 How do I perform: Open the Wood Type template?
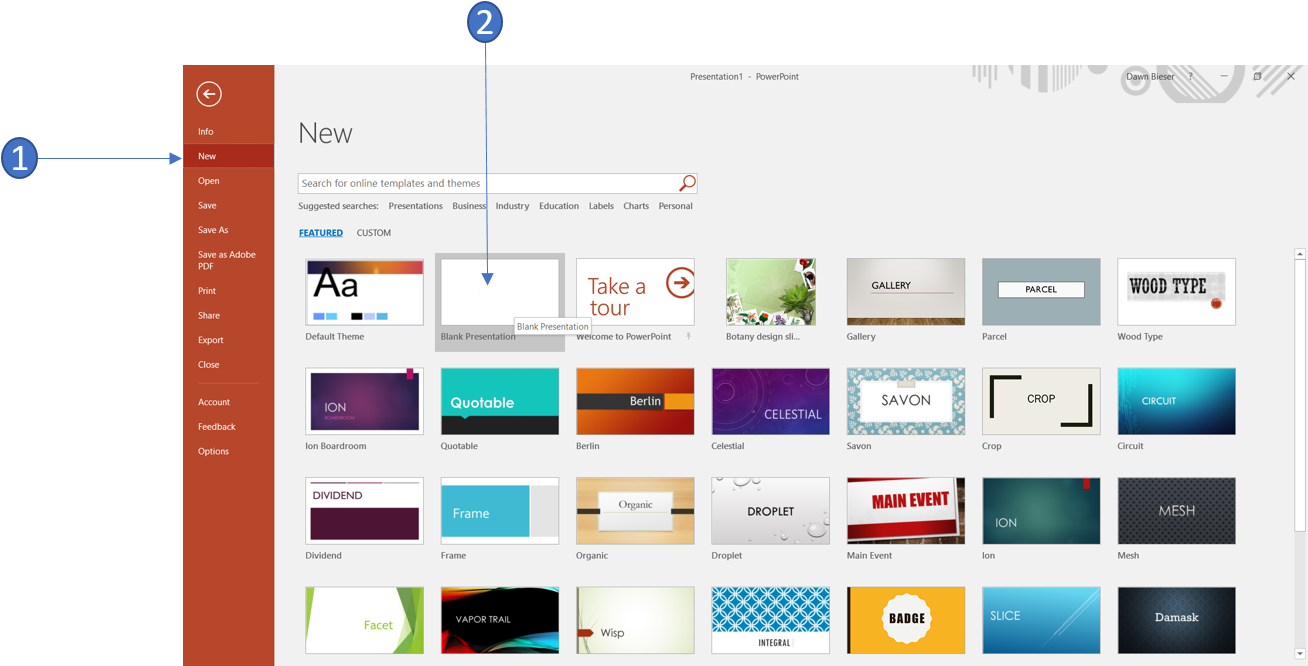(1176, 292)
